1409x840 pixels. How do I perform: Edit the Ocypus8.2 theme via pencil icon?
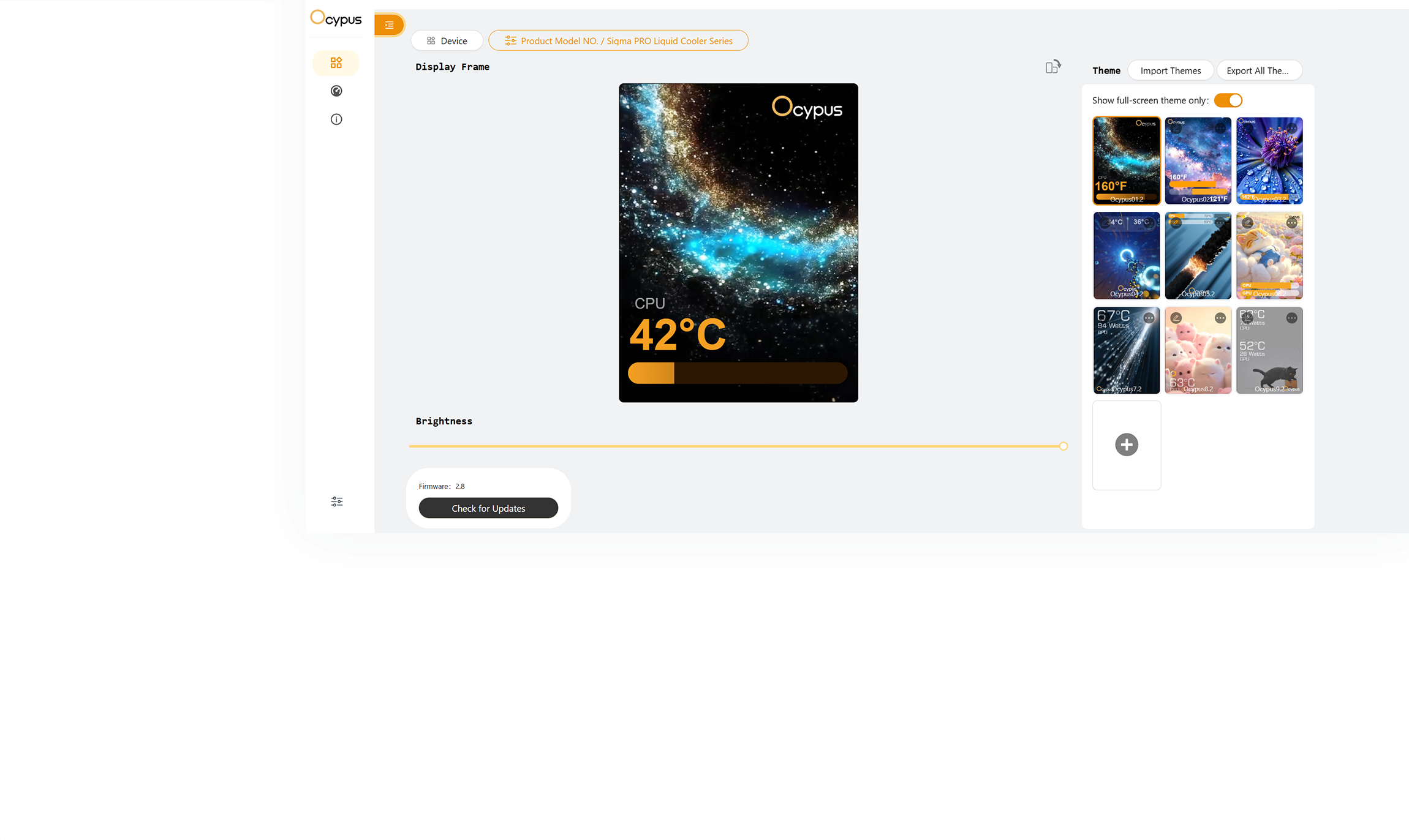pos(1176,318)
